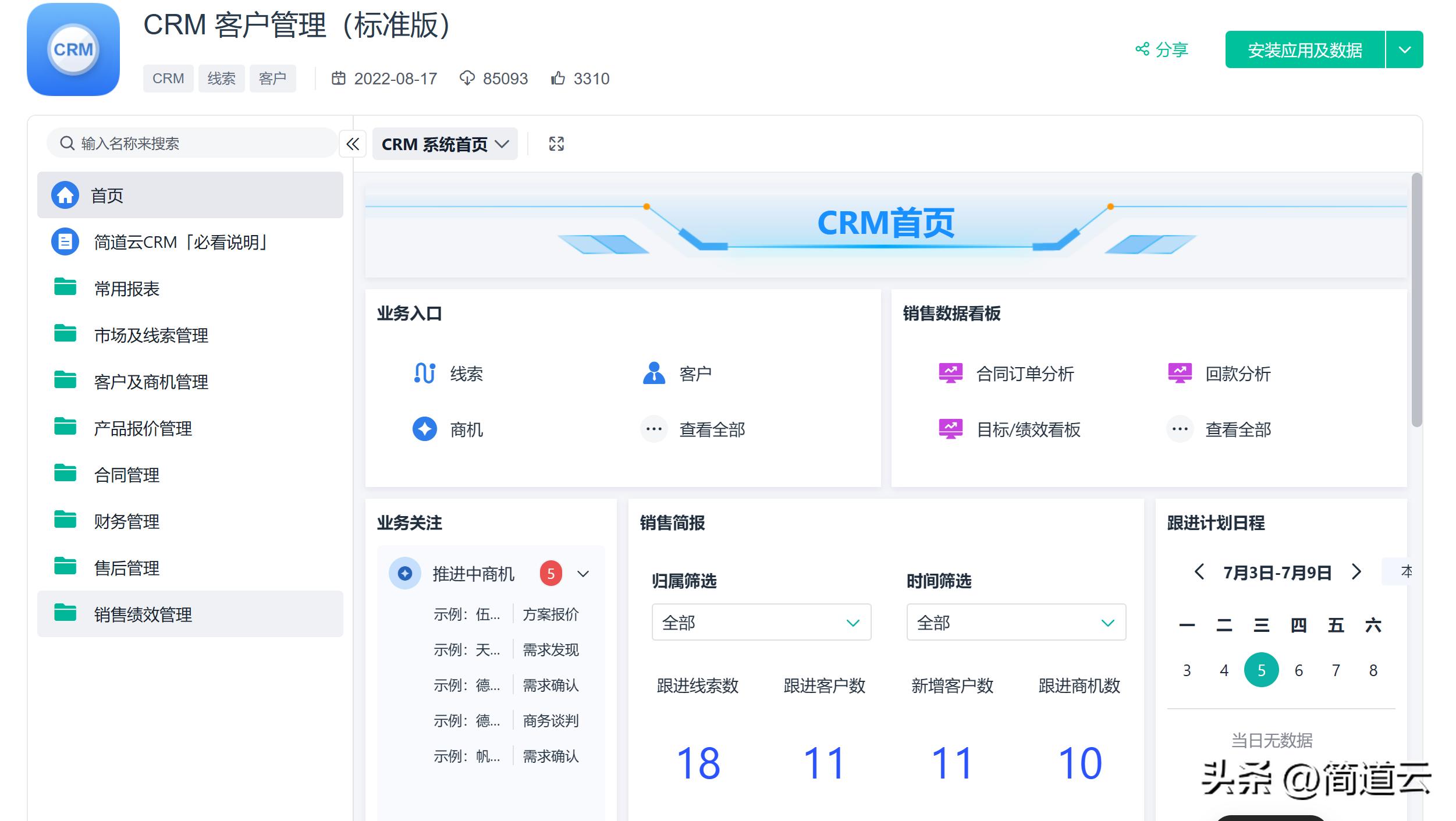Collapse the 推进中商机 list chevron
Image resolution: width=1456 pixels, height=821 pixels.
click(583, 574)
